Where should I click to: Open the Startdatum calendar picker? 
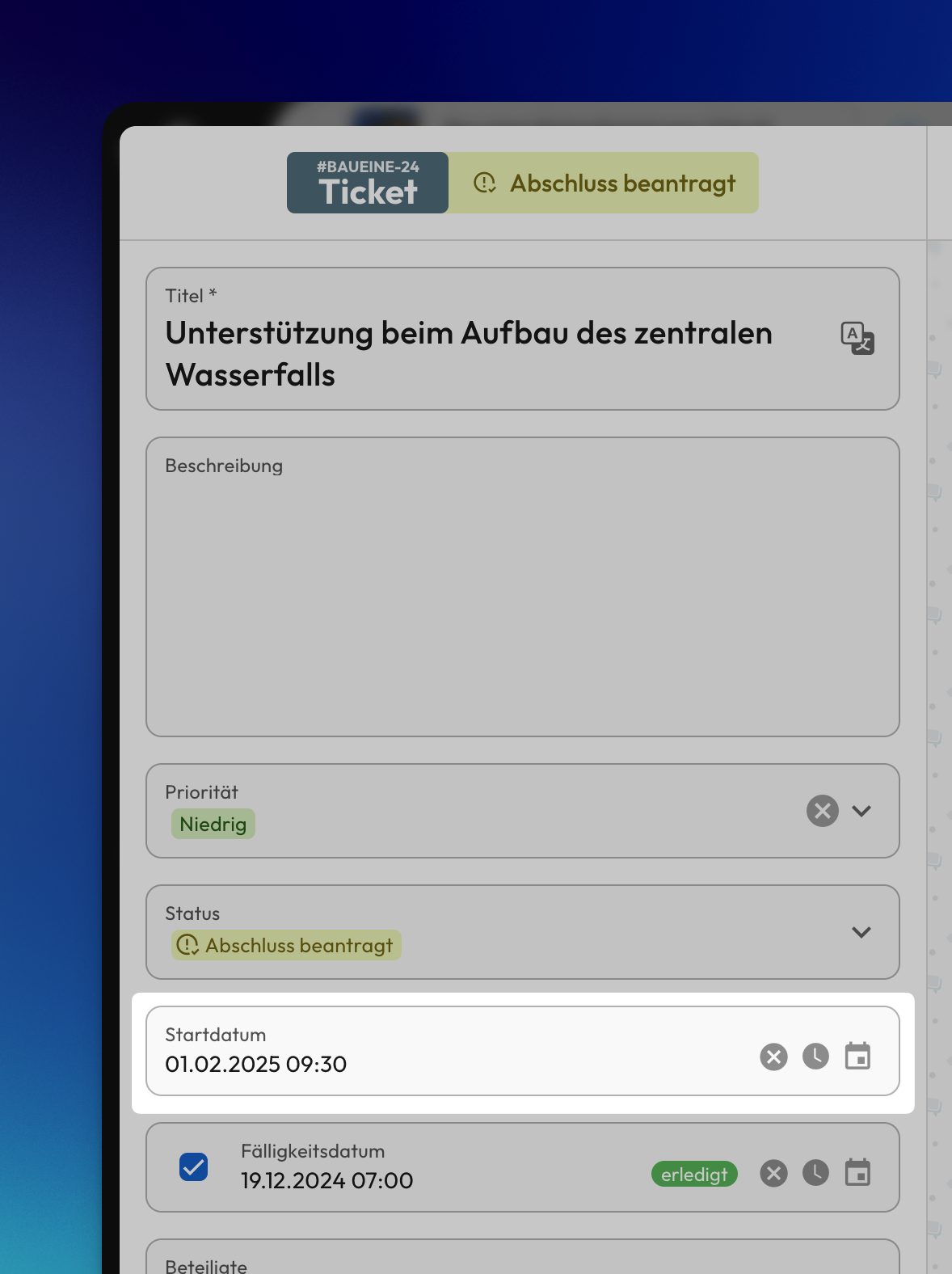(857, 1057)
